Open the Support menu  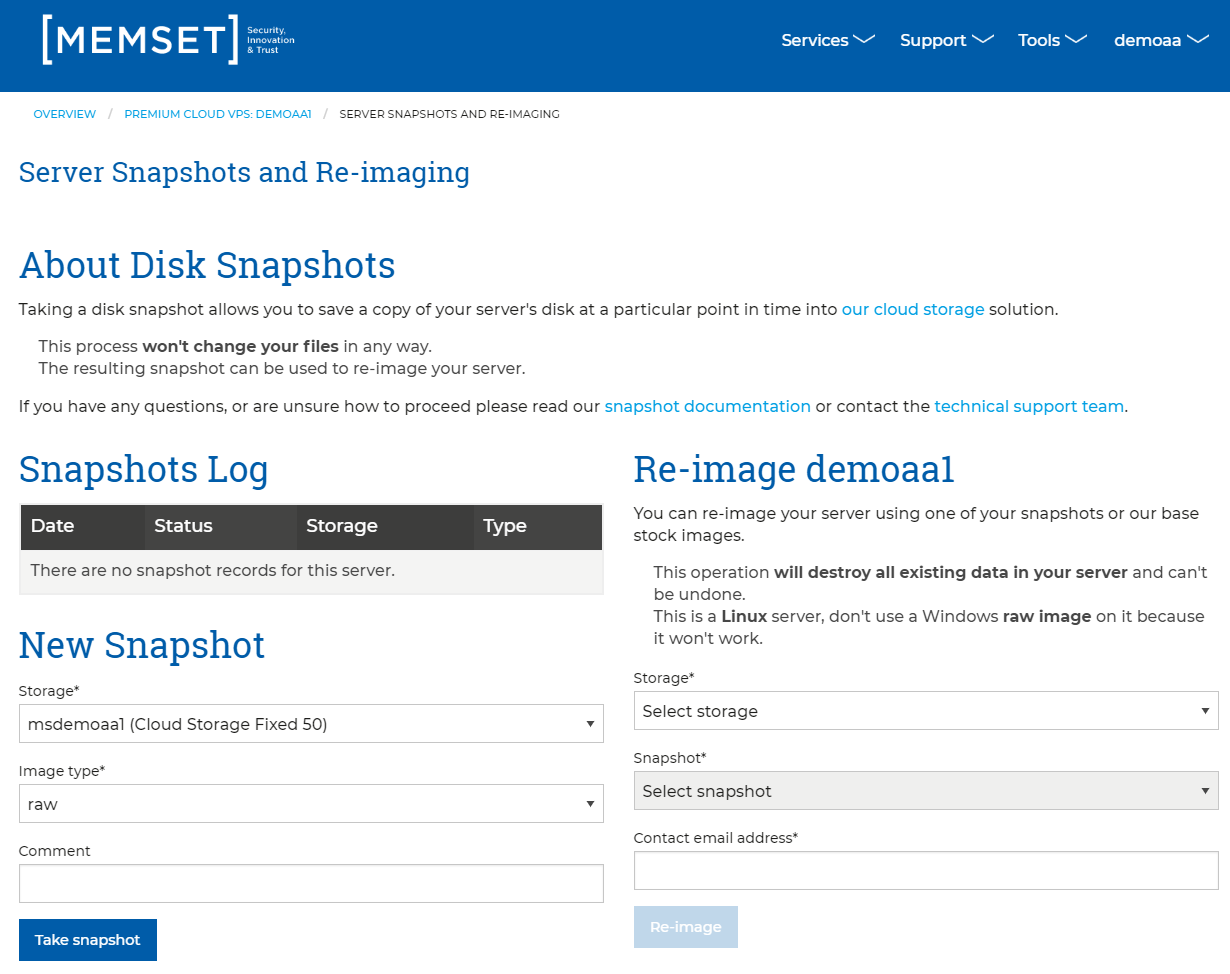coord(946,40)
